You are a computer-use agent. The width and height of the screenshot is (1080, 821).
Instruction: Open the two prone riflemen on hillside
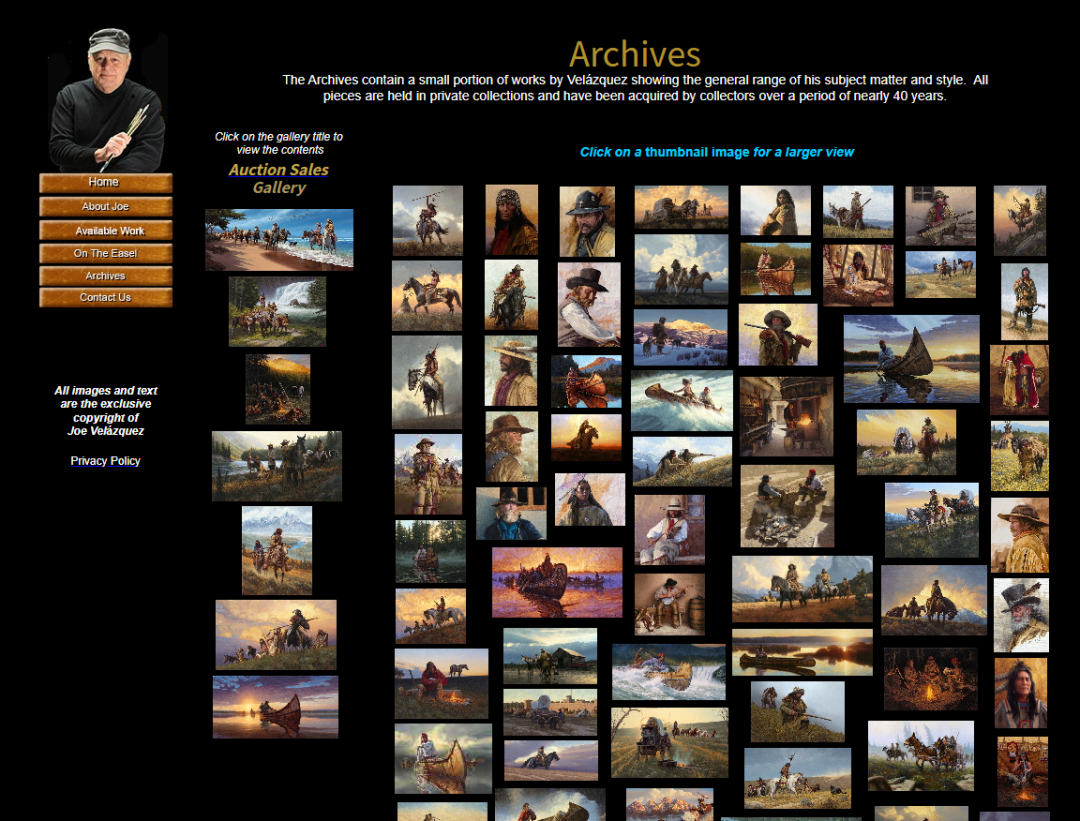tap(682, 461)
